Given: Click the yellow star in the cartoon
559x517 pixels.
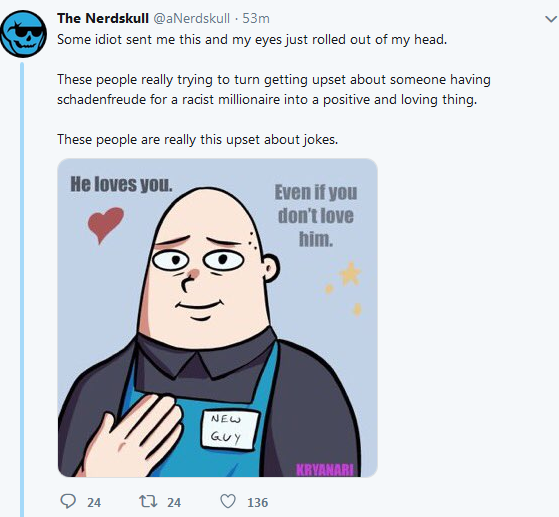Looking at the screenshot, I should coord(350,274).
